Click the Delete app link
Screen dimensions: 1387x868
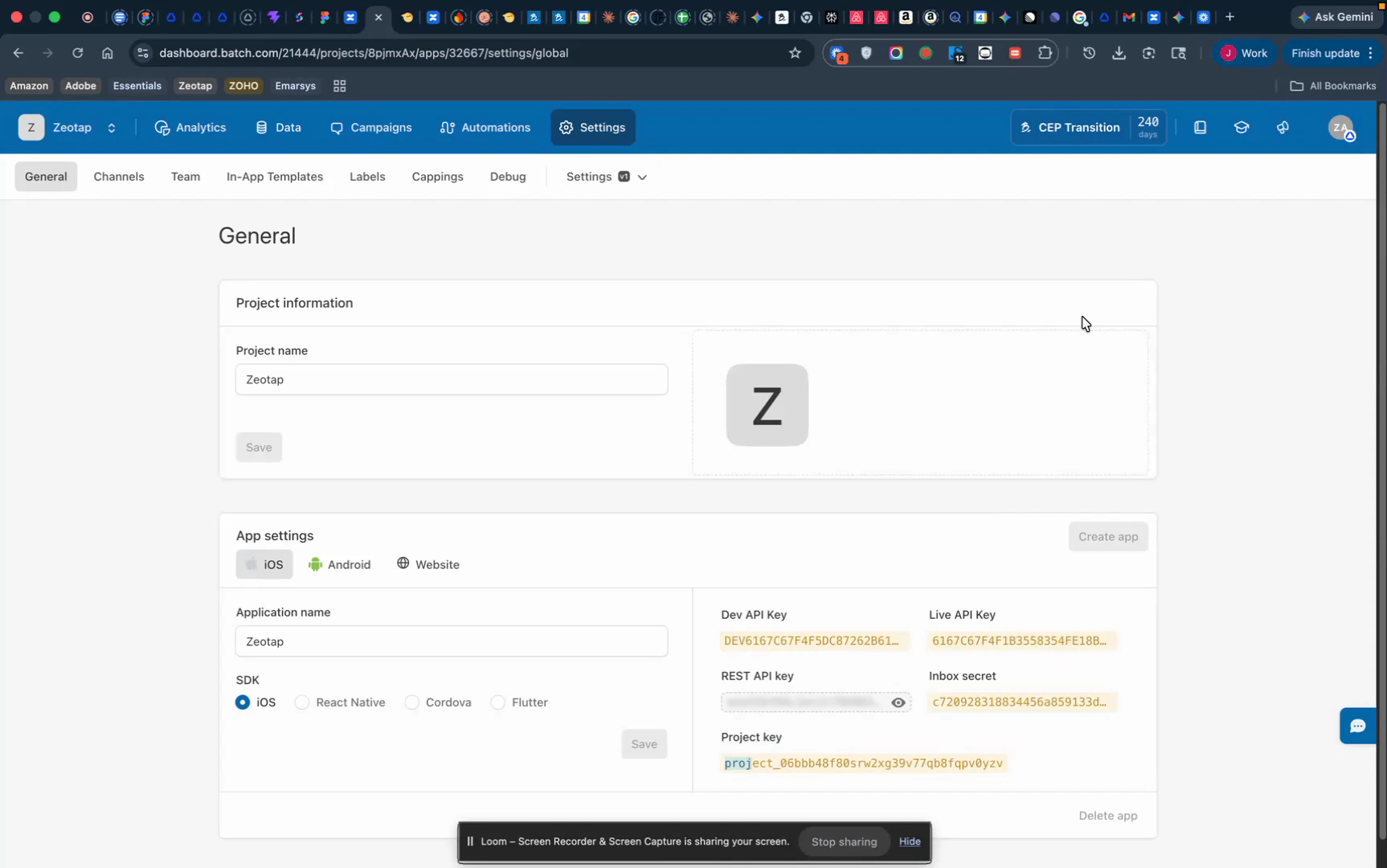point(1108,816)
